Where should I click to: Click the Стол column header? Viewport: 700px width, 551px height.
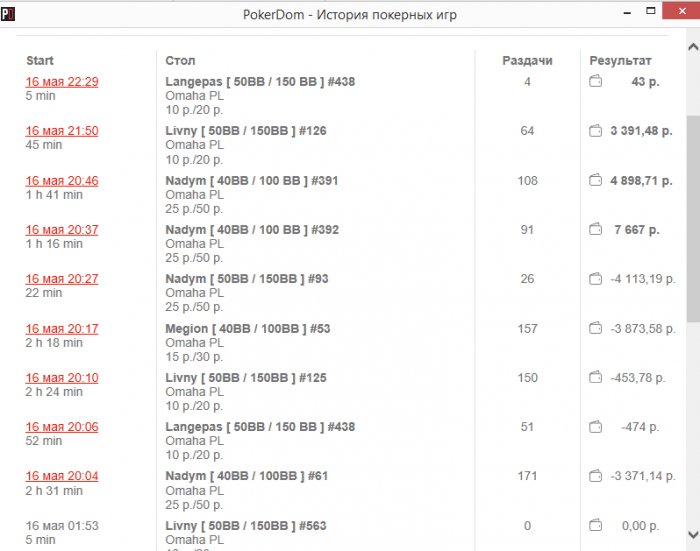(180, 61)
